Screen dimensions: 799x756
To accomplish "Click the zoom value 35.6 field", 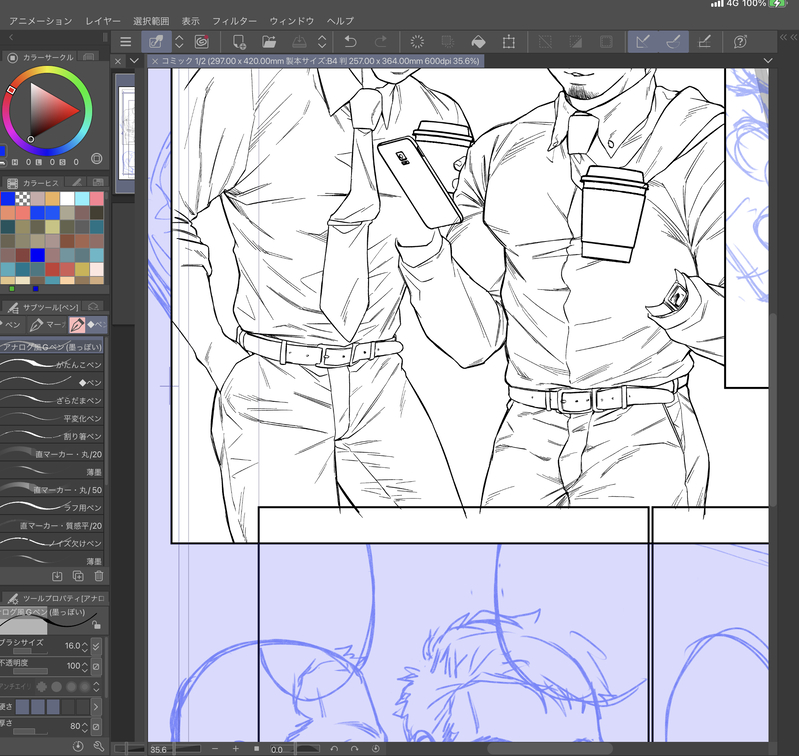I will [x=158, y=749].
